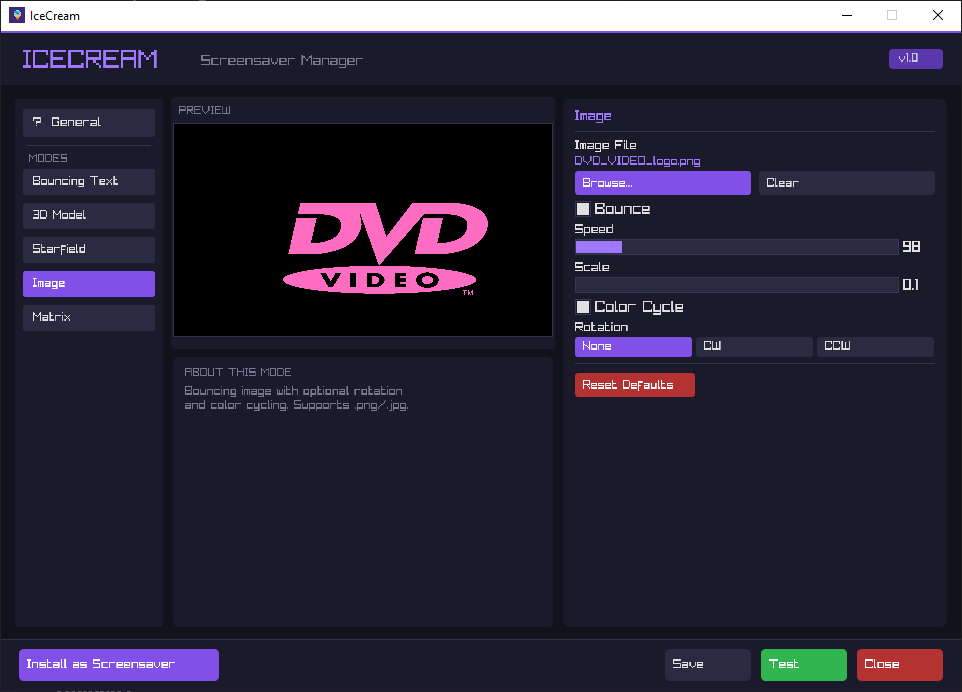
Task: Set rotation to CCW
Action: coord(875,347)
